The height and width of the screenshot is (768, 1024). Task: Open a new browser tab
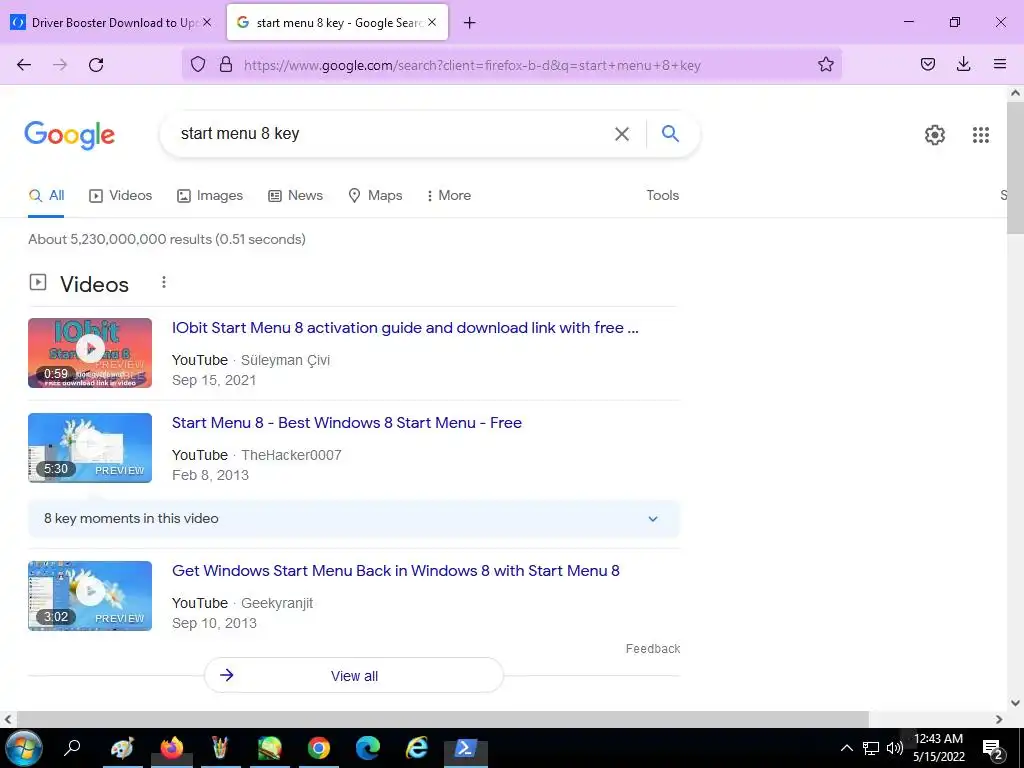pyautogui.click(x=470, y=23)
